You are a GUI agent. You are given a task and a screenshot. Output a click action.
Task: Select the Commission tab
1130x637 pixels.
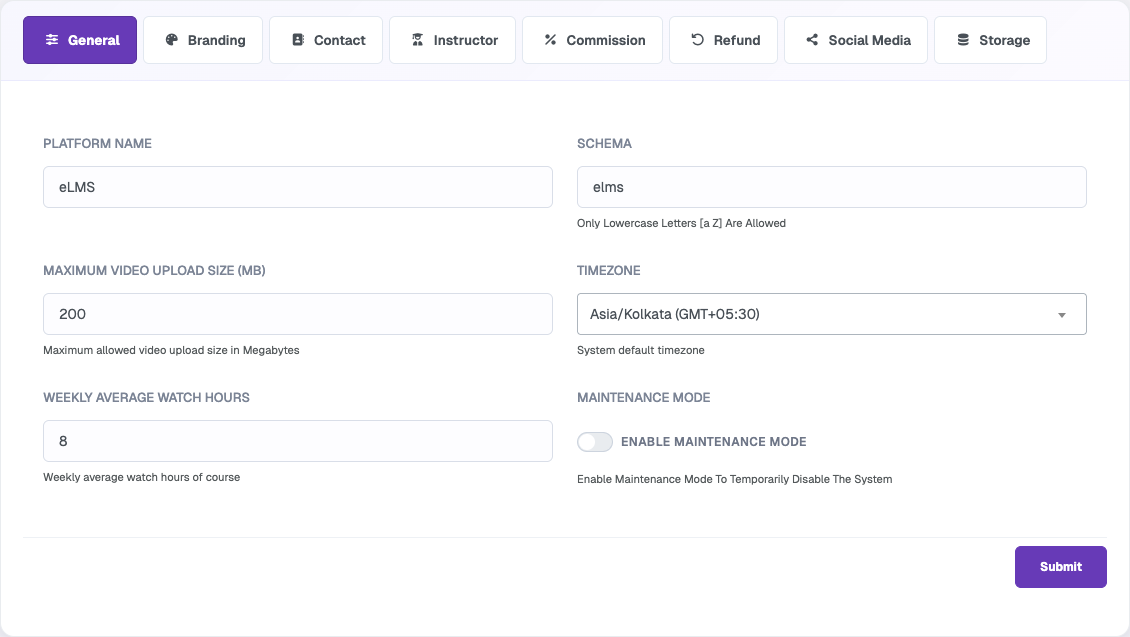(x=592, y=40)
